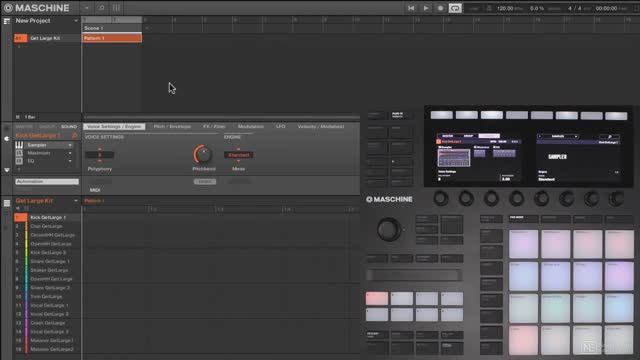This screenshot has width=640, height=360.
Task: Select sound Kick GetLarge 2
Action: pyautogui.click(x=47, y=253)
